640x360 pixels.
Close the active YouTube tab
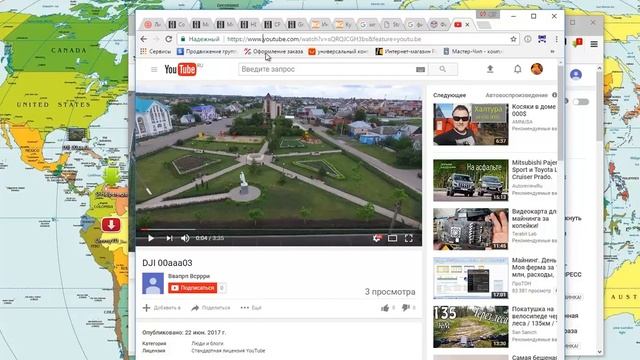tap(467, 25)
